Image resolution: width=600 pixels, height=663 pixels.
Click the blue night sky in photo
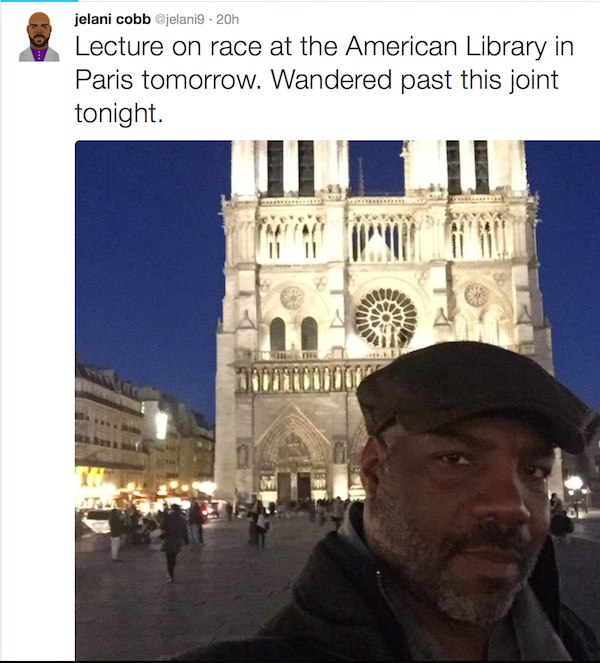coord(148,254)
